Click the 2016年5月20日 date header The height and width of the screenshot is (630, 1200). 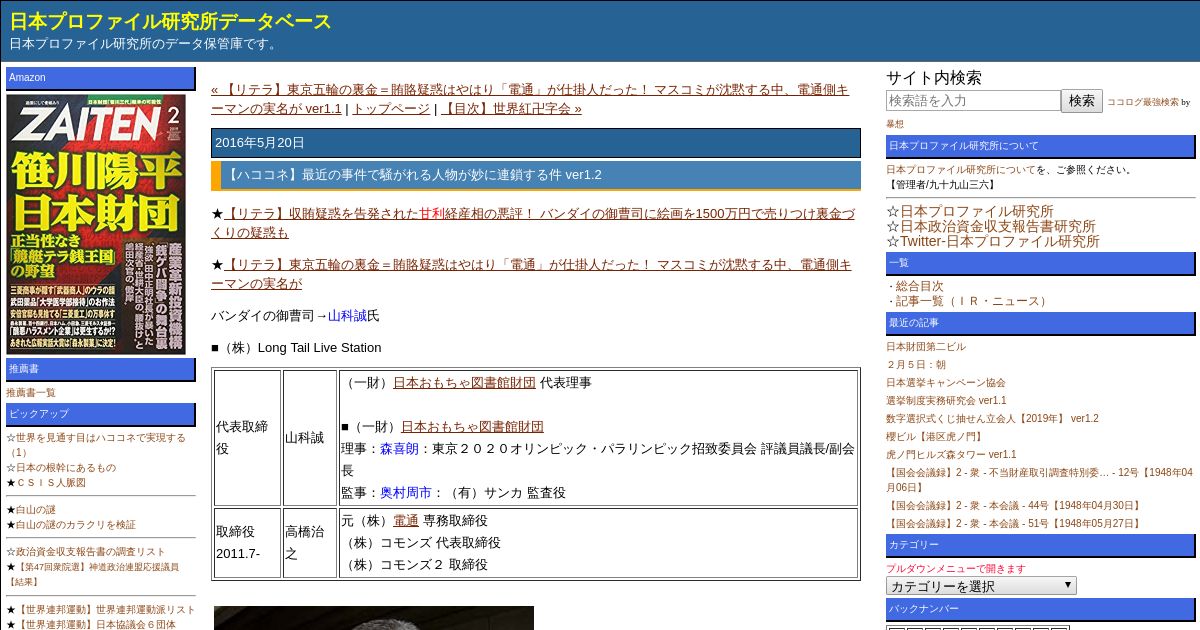[536, 143]
